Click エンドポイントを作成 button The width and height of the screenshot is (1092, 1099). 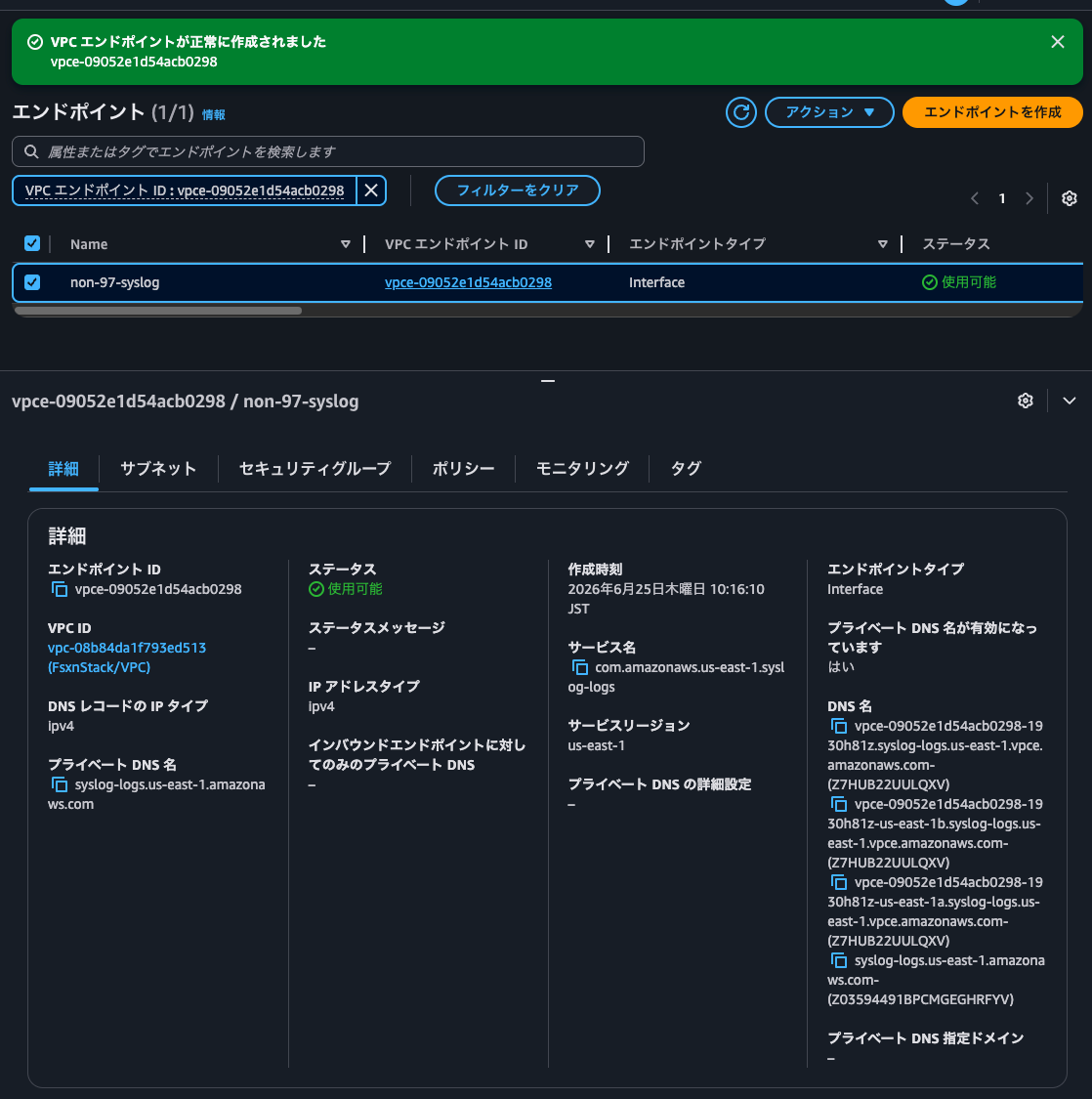pos(991,112)
